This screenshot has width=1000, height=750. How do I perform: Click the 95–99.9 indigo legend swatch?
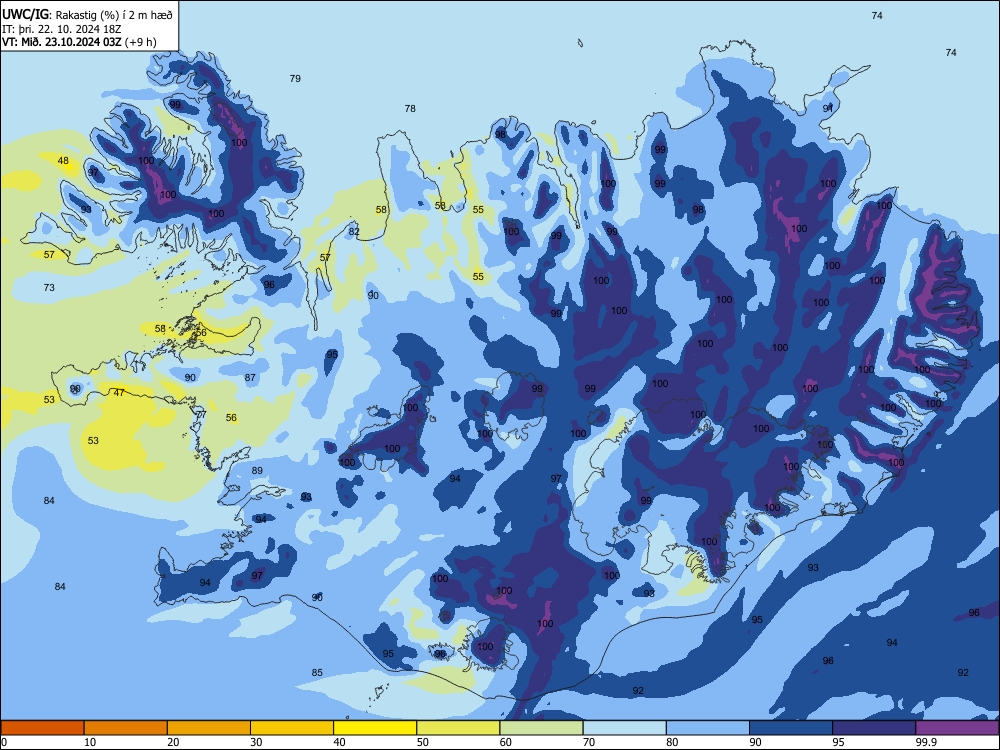tap(874, 728)
